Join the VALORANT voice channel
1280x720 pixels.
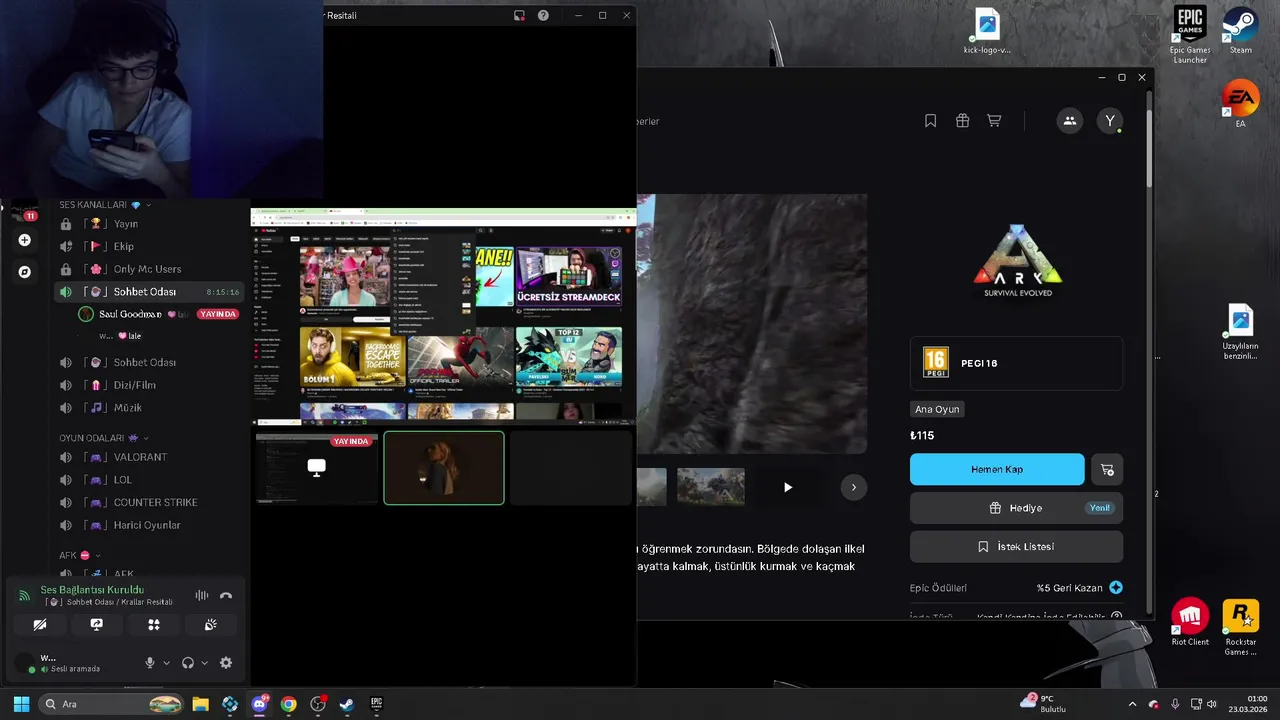148,457
